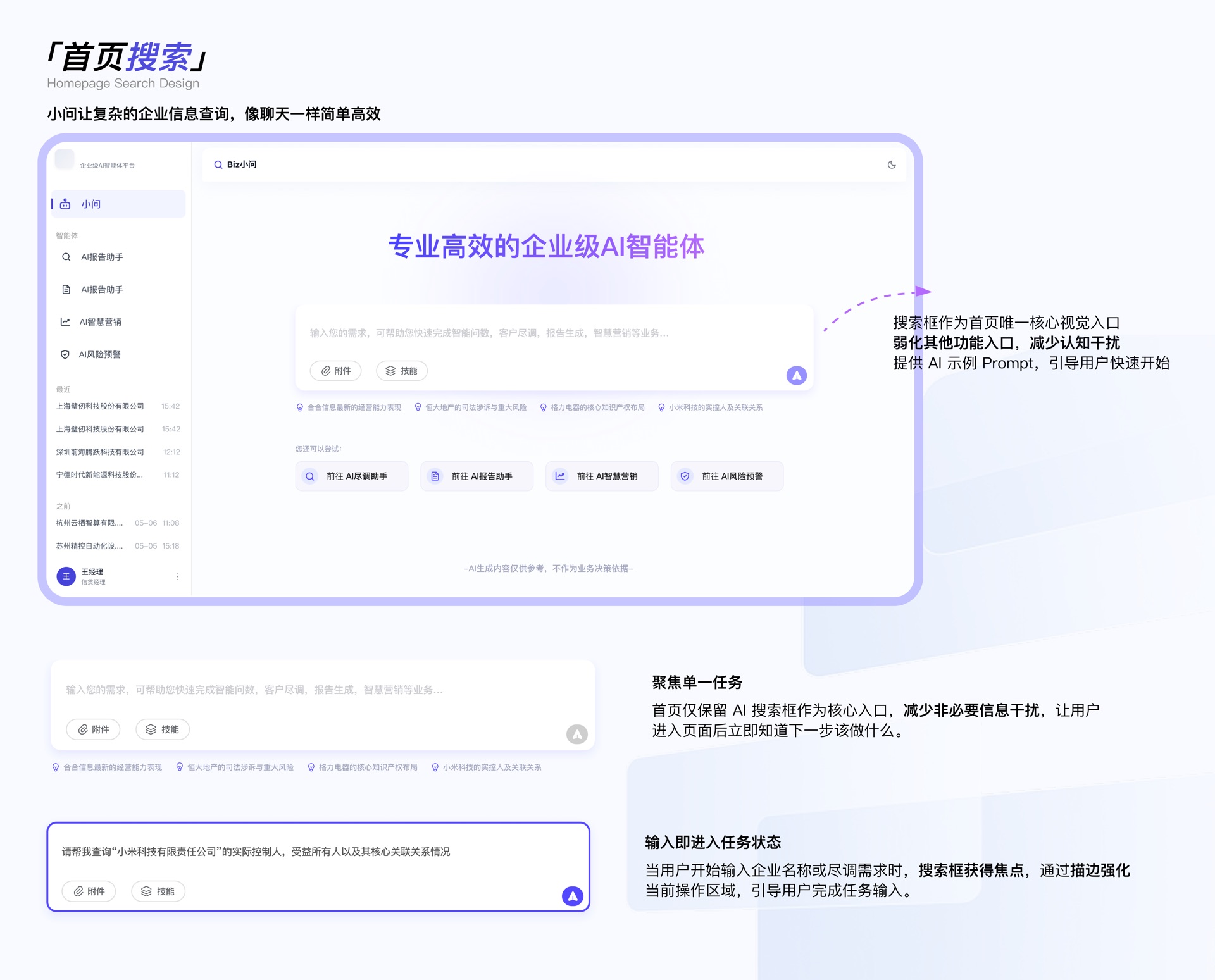Image resolution: width=1215 pixels, height=980 pixels.
Task: Click the typed query about 小米科技有限责任公司
Action: pos(256,852)
